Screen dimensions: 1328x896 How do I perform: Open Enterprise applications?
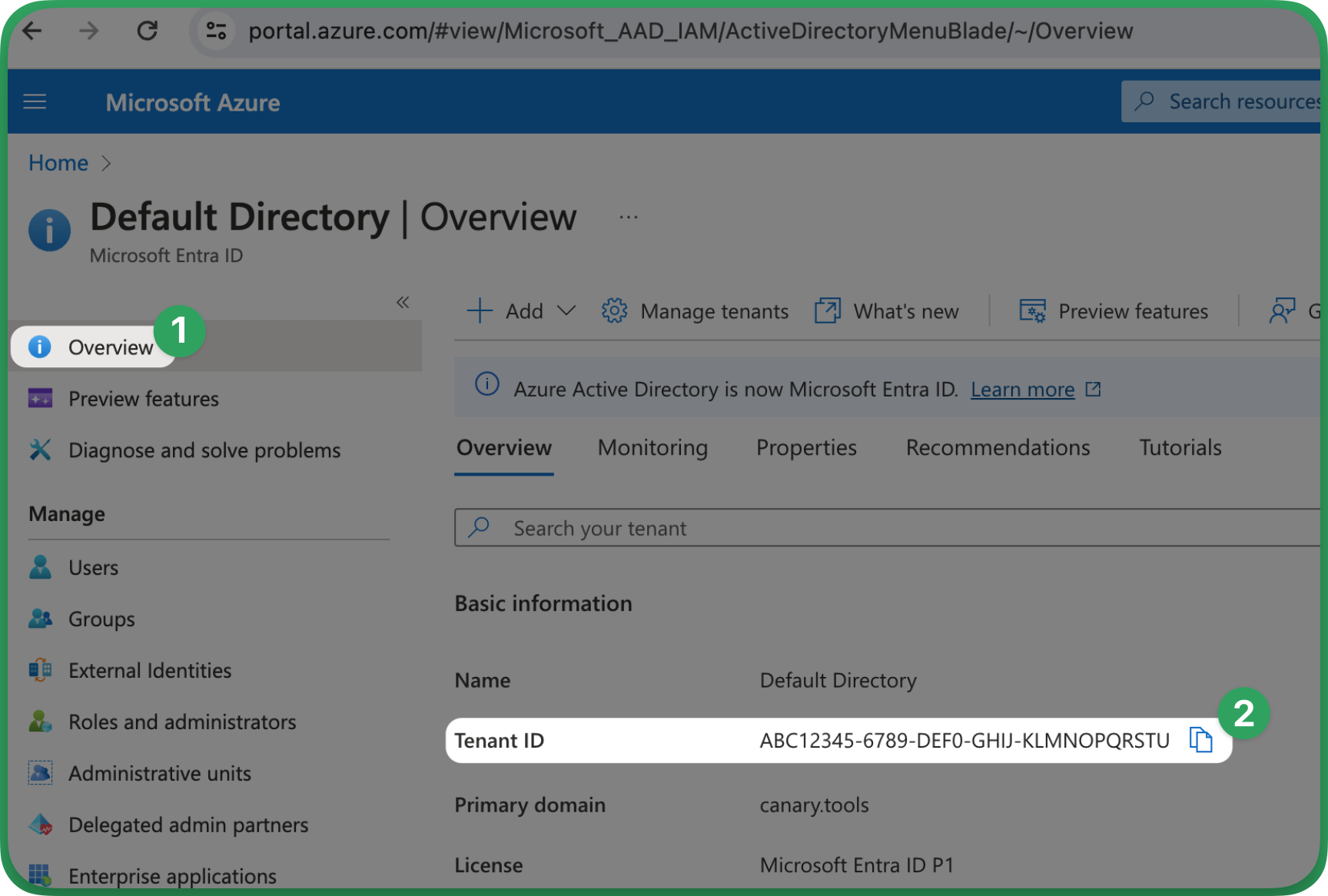172,876
